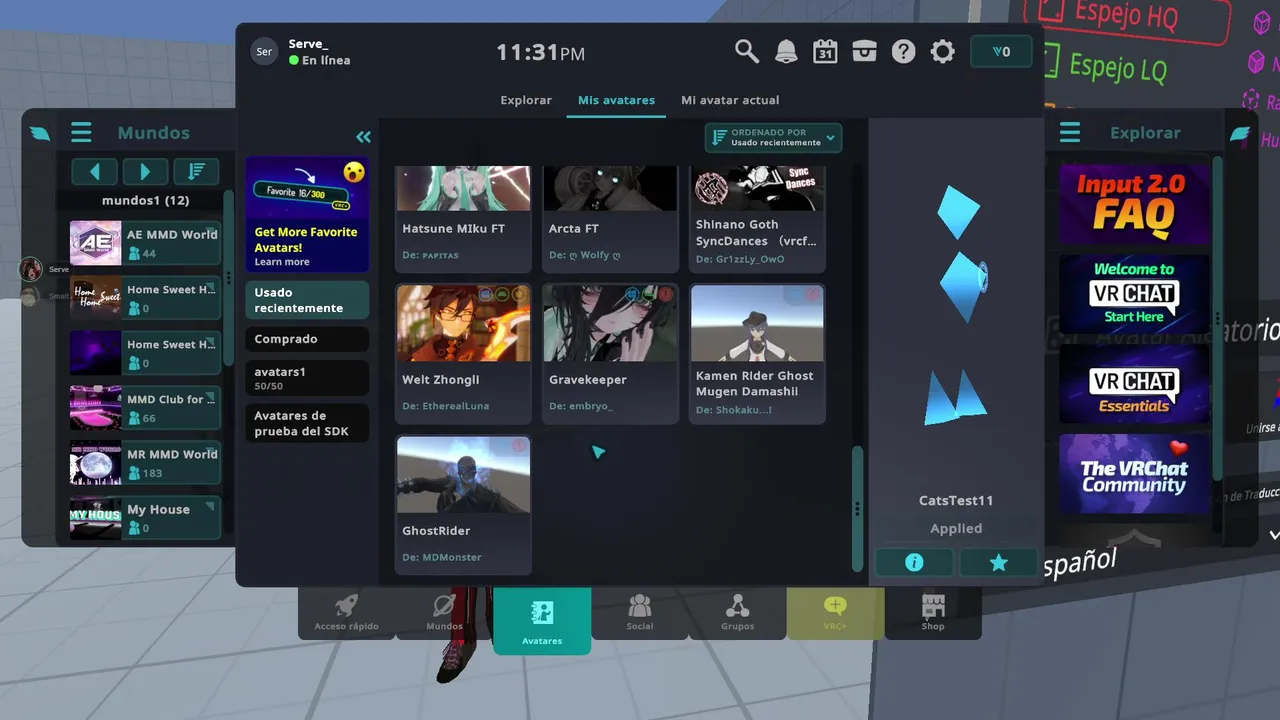The width and height of the screenshot is (1280, 720).
Task: Collapse sidebar with double-chevron icon
Action: pos(363,137)
